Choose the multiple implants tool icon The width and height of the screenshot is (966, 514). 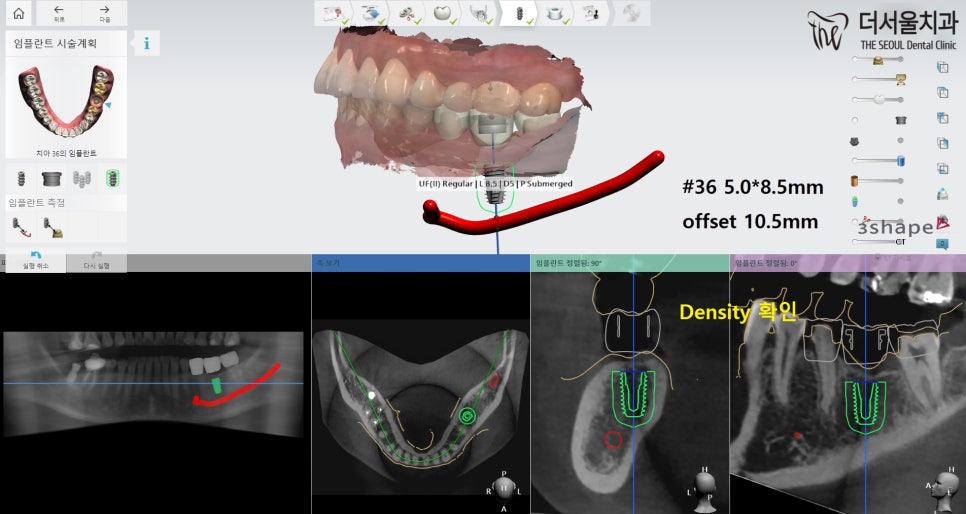coord(82,179)
